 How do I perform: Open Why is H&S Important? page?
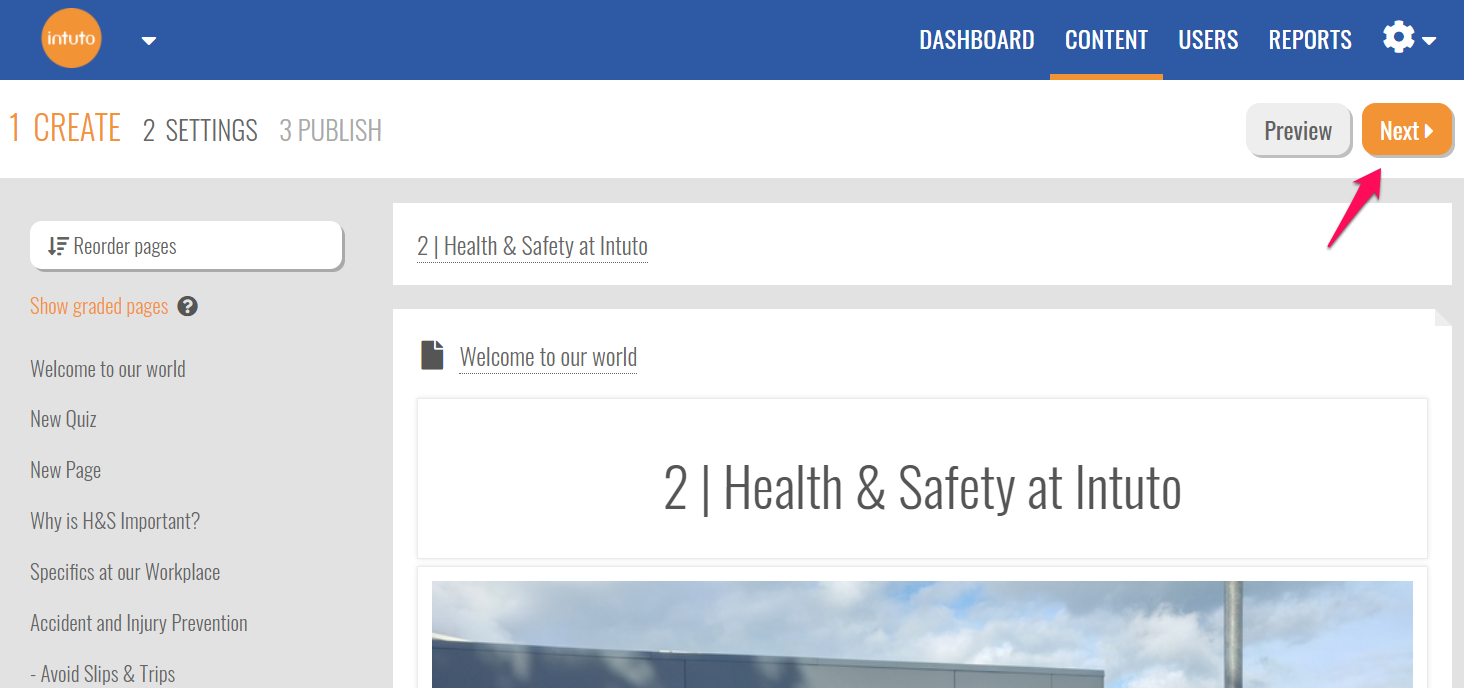point(115,521)
